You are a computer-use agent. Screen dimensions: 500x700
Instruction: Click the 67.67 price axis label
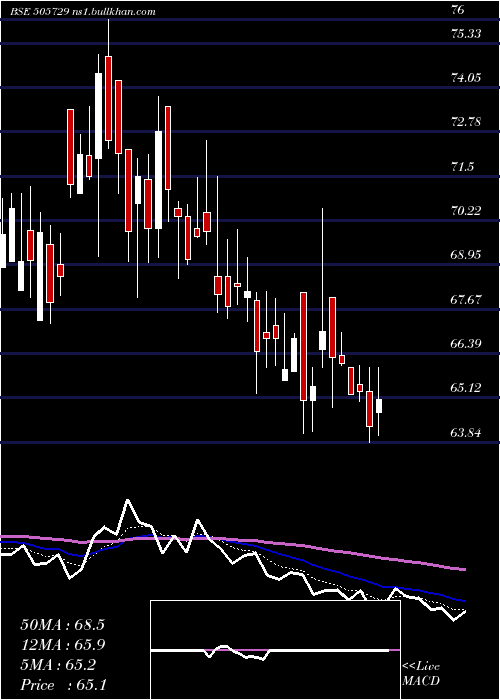click(466, 300)
